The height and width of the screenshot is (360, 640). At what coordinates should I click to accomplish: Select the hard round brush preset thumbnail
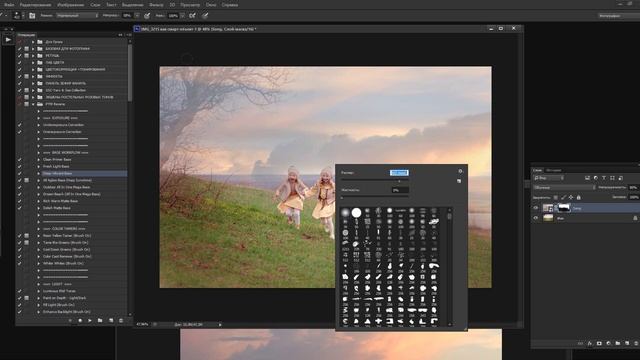pyautogui.click(x=356, y=212)
